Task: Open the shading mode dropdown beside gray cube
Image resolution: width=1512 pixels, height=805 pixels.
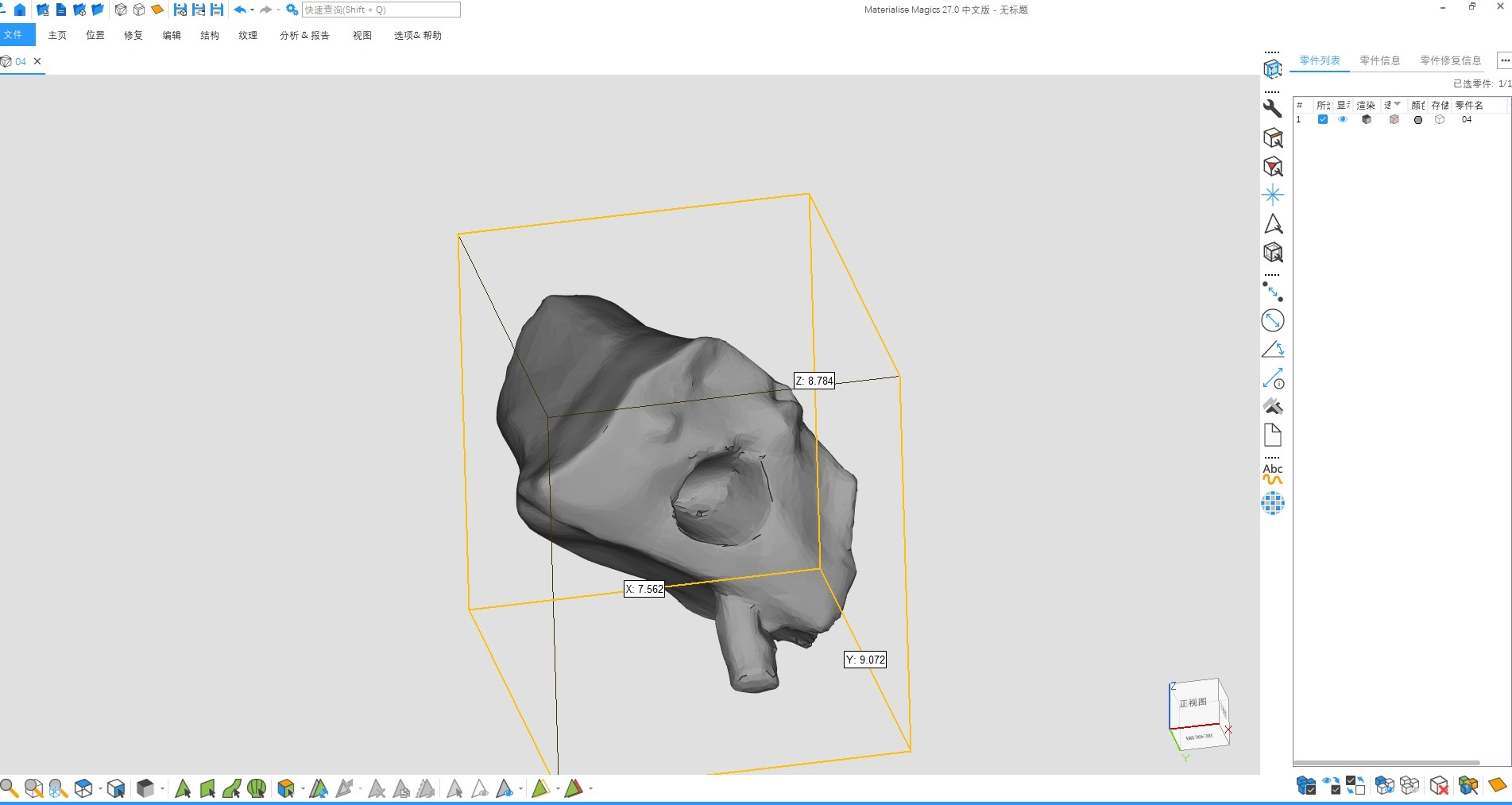Action: coord(162,788)
